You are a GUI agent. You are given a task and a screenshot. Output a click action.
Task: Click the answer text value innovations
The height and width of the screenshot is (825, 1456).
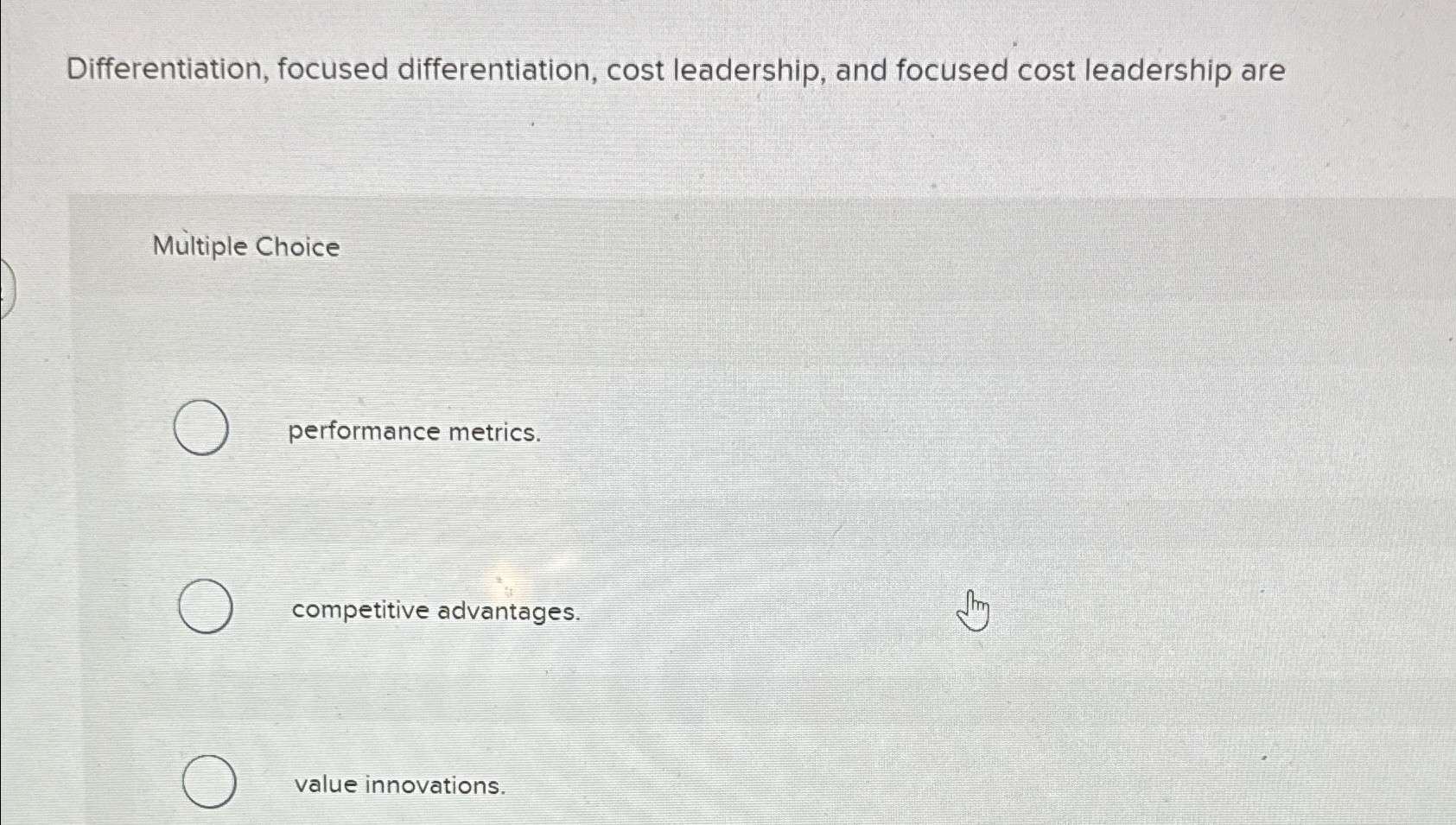click(400, 785)
